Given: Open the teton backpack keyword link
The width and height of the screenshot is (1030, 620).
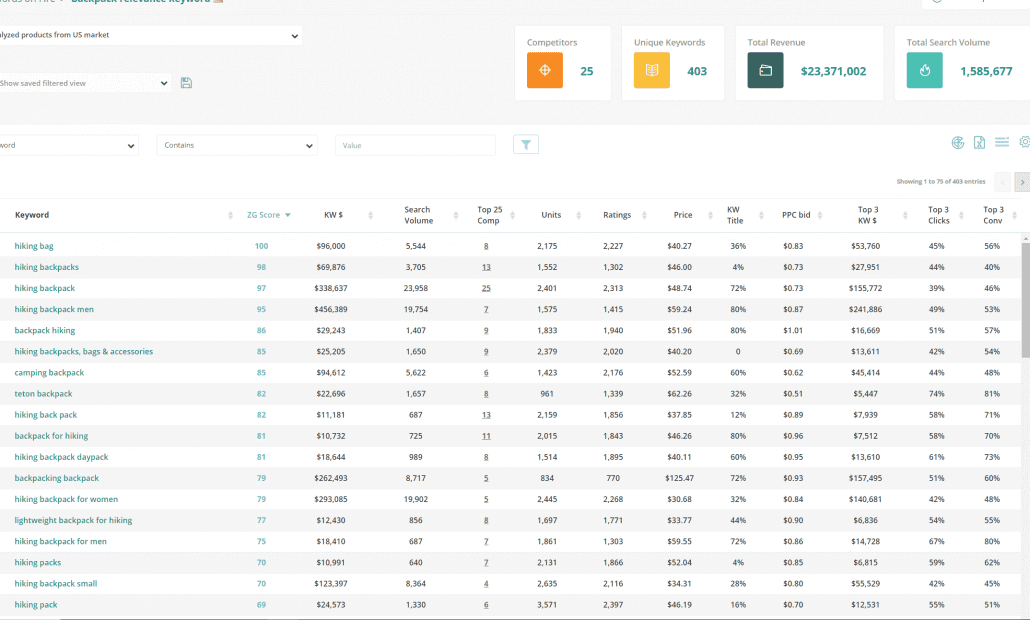Looking at the screenshot, I should click(43, 394).
